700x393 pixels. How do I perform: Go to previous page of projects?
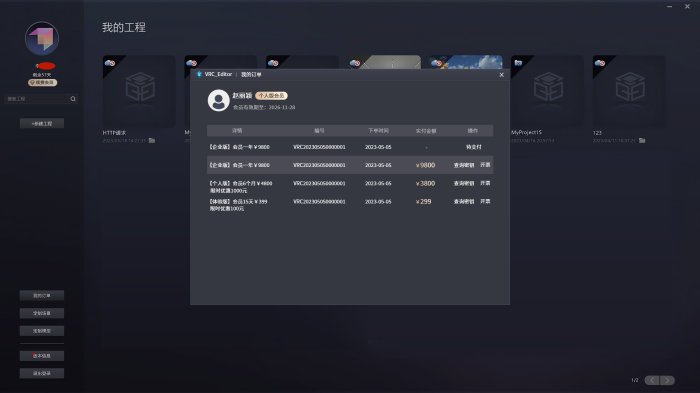pyautogui.click(x=652, y=380)
